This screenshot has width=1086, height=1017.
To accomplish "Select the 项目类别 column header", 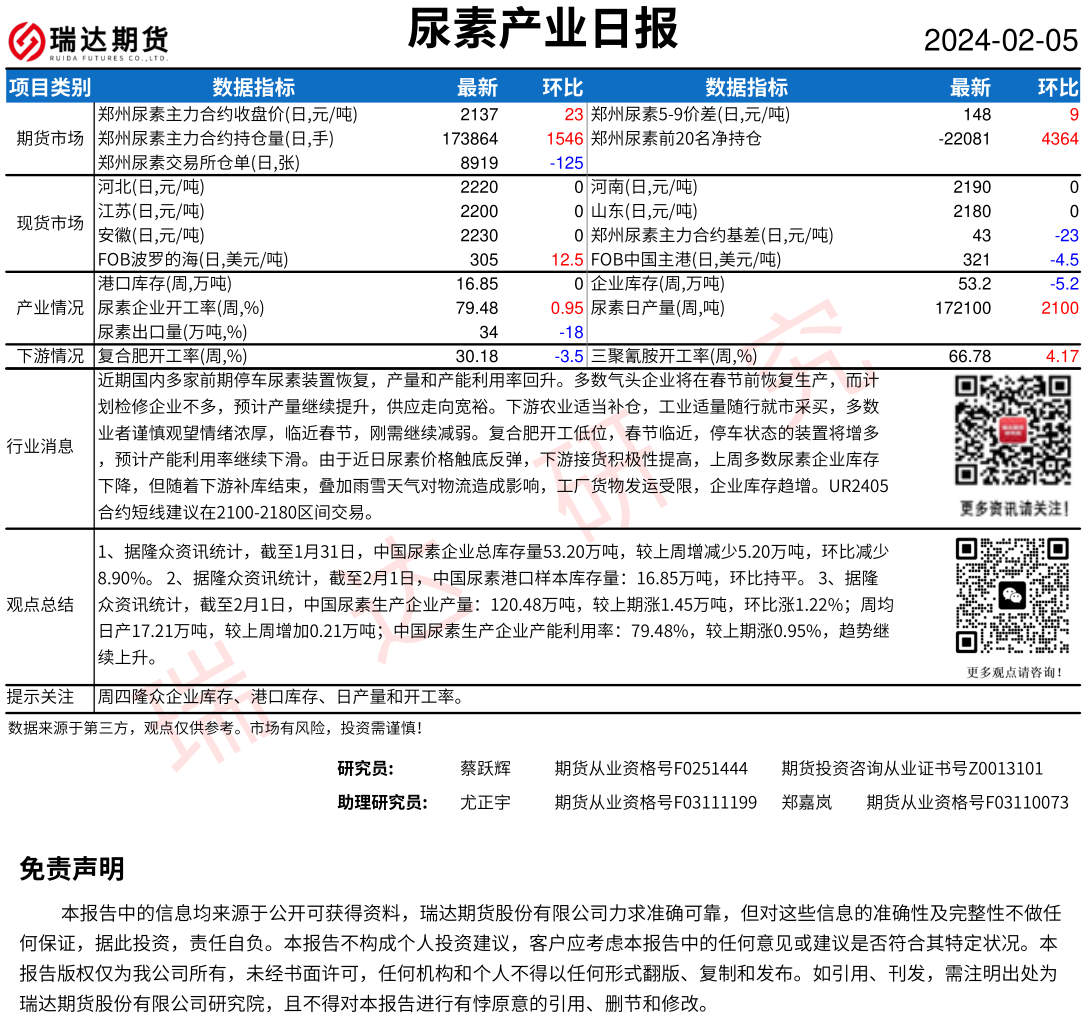I will (49, 87).
